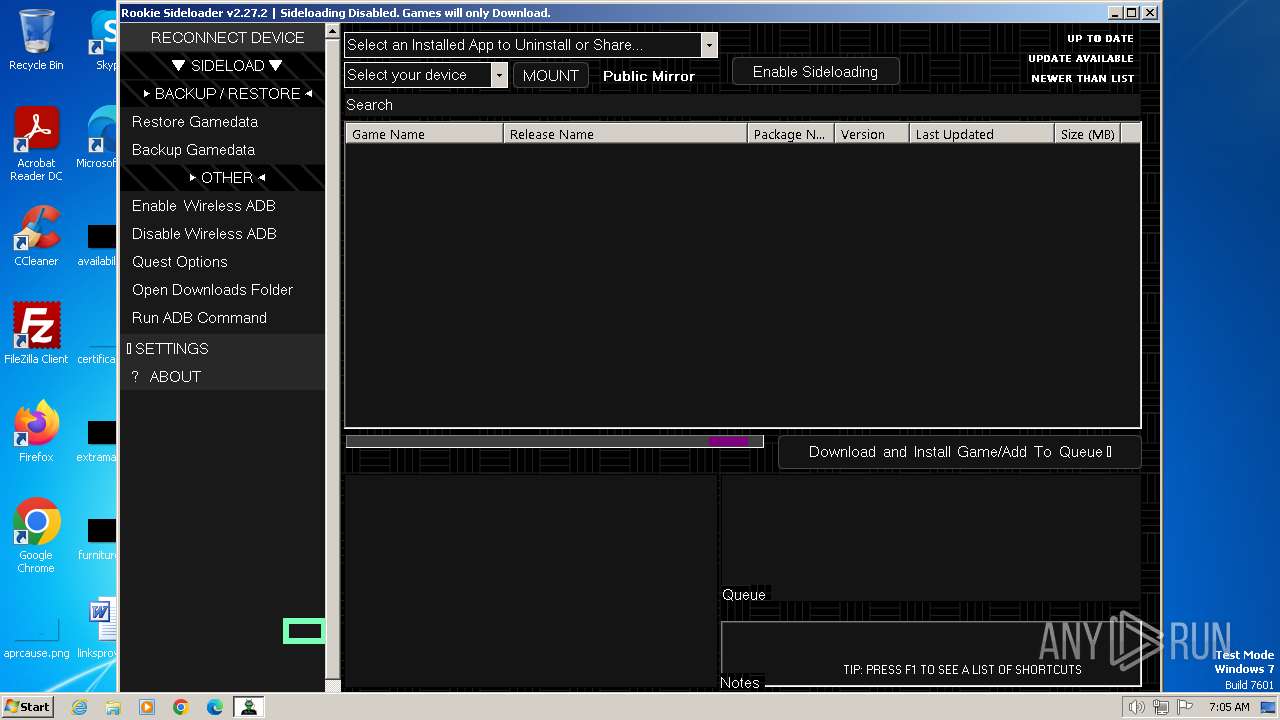Click sidebar scrollbar up arrow
Viewport: 1280px width, 720px height.
(x=333, y=32)
